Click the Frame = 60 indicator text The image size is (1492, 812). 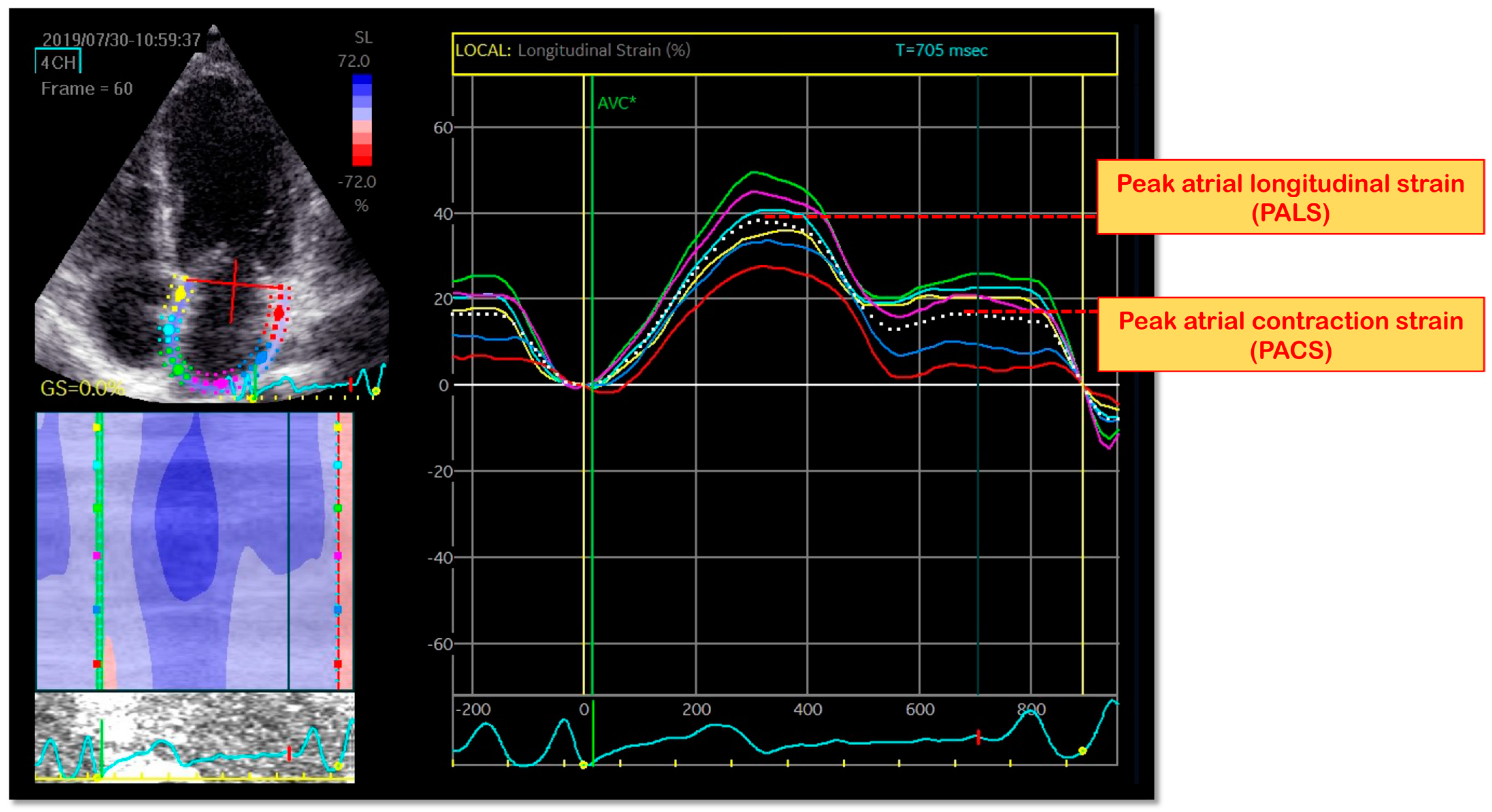coord(87,88)
